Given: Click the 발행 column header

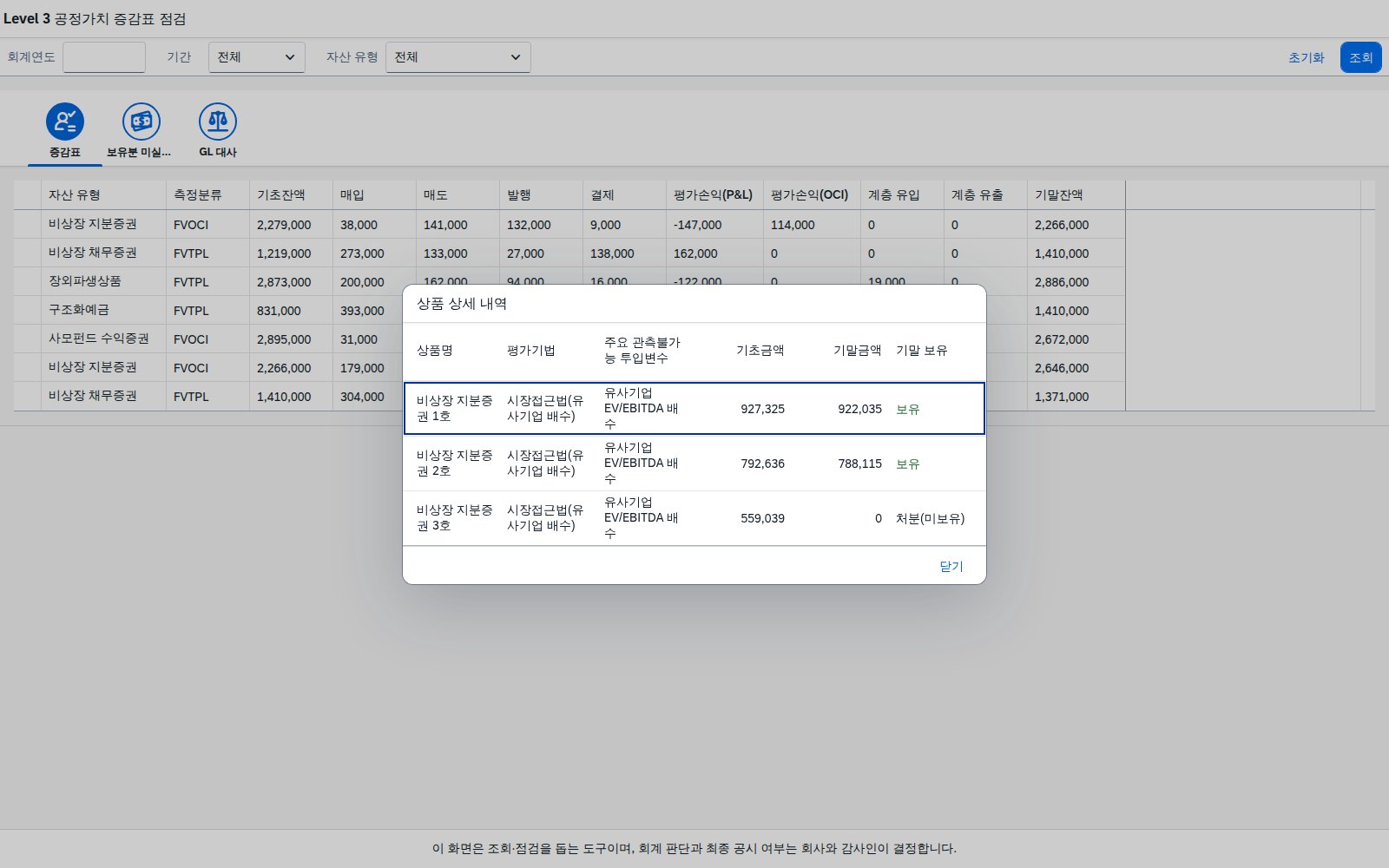Looking at the screenshot, I should click(541, 195).
